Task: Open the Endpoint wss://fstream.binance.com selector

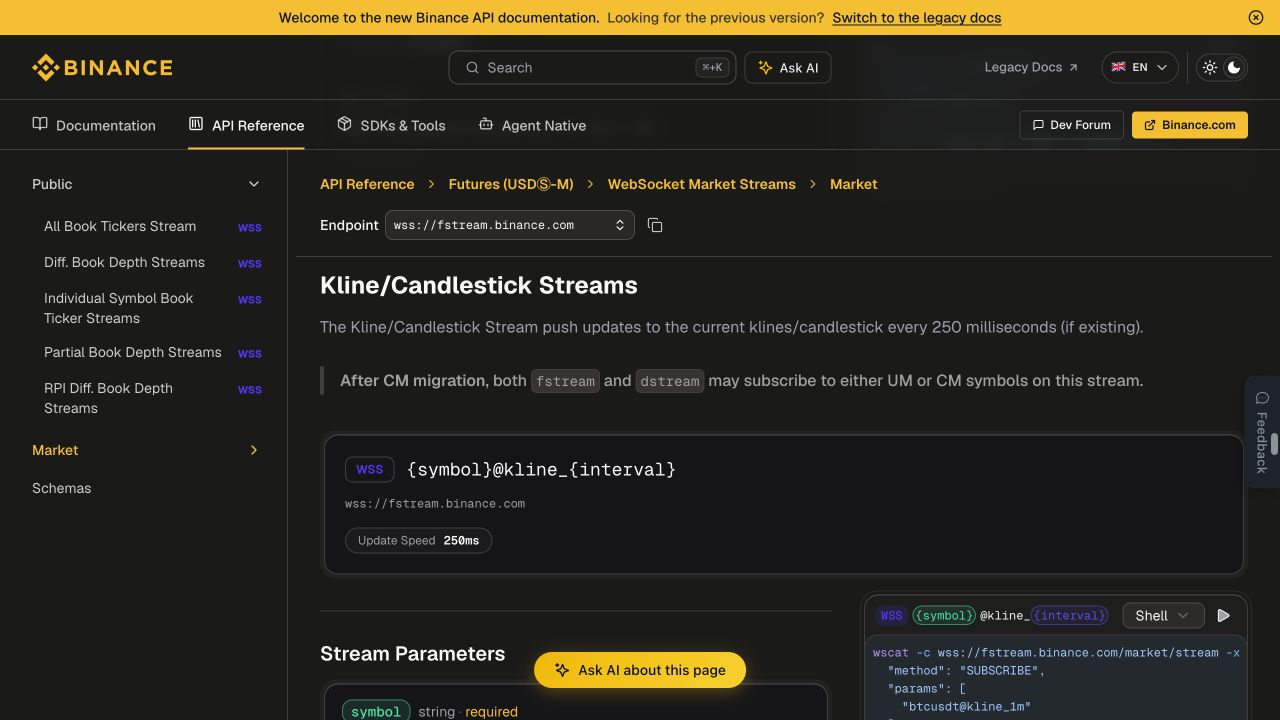Action: [x=509, y=225]
